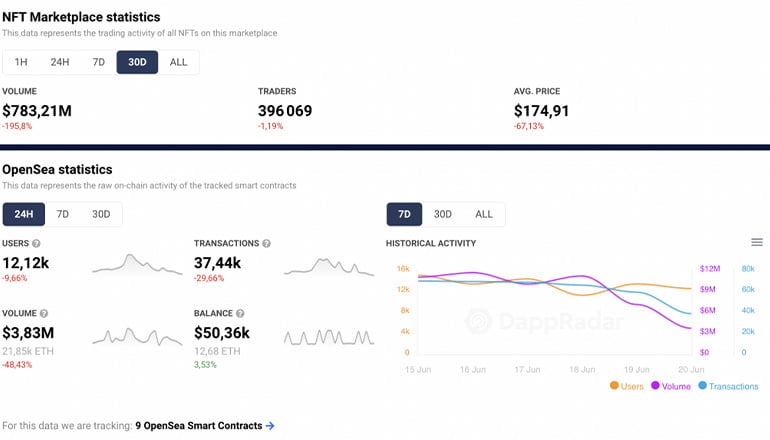The image size is (770, 440).
Task: Select 24H range in NFT Marketplace statistics
Action: click(59, 62)
